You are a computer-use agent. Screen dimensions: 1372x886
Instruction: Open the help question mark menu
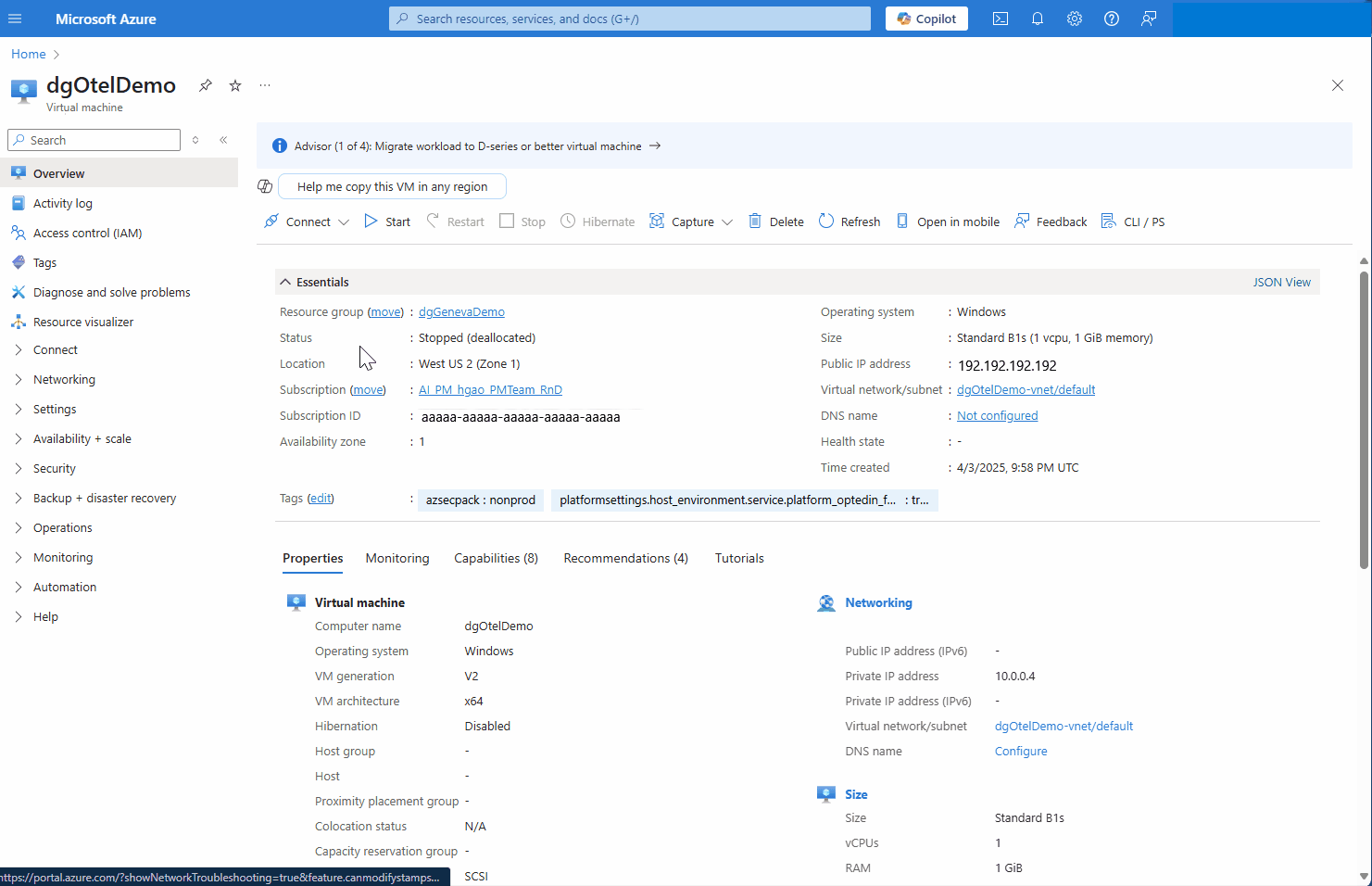(x=1112, y=19)
